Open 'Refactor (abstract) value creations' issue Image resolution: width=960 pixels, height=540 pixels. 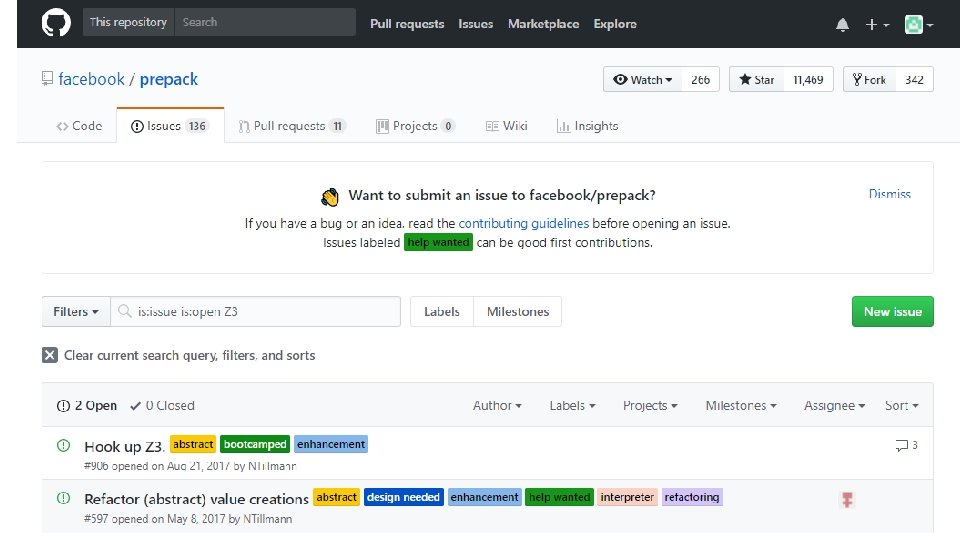click(197, 499)
